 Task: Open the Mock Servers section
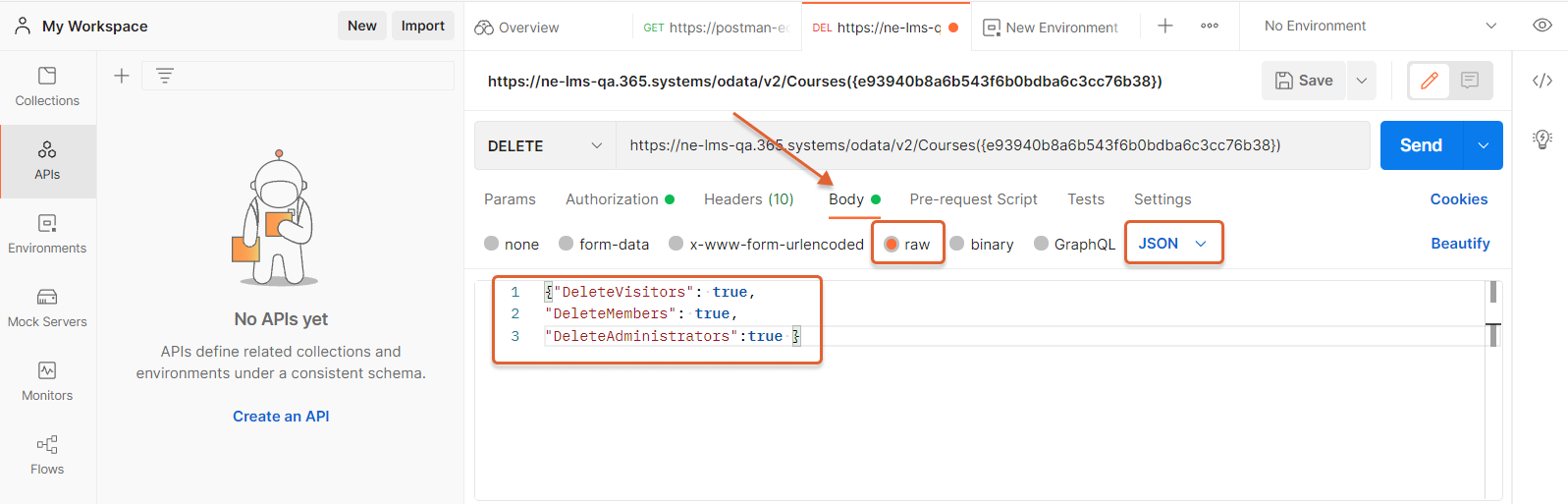(47, 308)
